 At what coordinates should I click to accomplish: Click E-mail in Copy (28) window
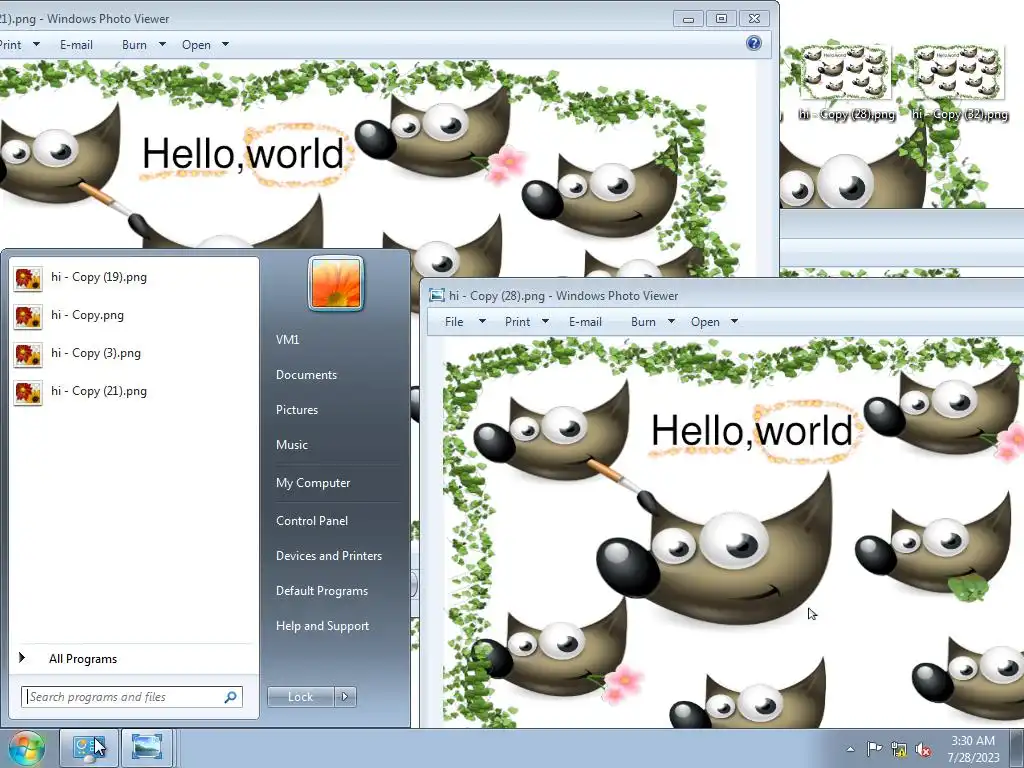pyautogui.click(x=585, y=321)
